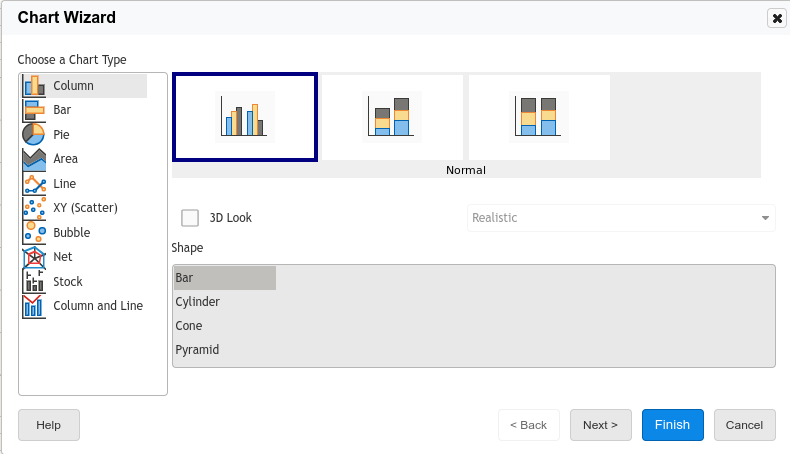Screen dimensions: 790x454
Task: Select the Column and Line icon
Action: pos(34,306)
